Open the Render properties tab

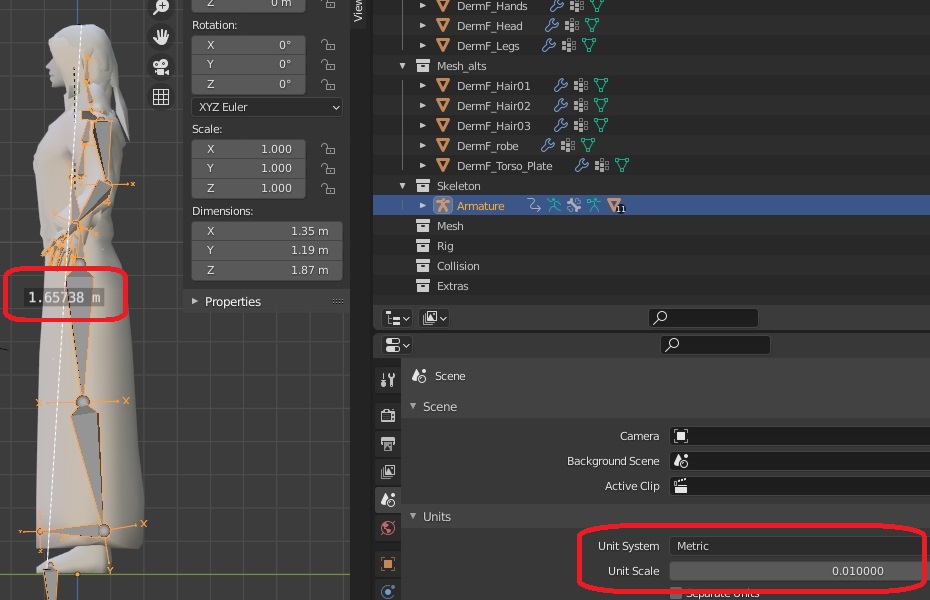coord(388,415)
